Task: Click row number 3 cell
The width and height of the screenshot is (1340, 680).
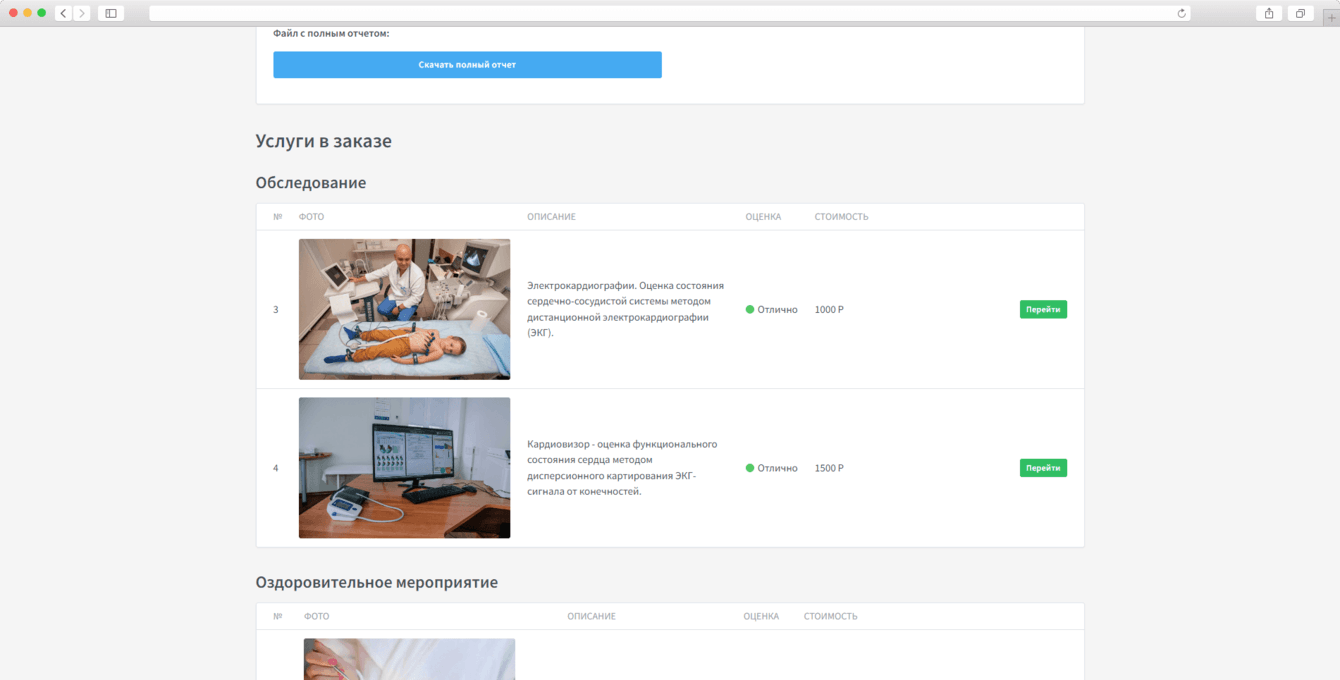Action: pyautogui.click(x=276, y=310)
